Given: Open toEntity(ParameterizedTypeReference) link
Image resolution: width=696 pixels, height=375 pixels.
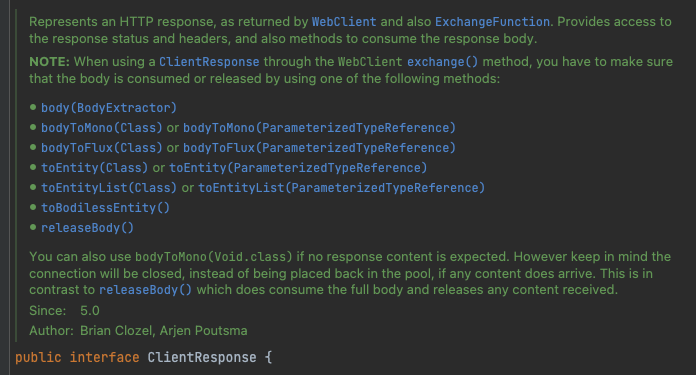Looking at the screenshot, I should [x=298, y=168].
